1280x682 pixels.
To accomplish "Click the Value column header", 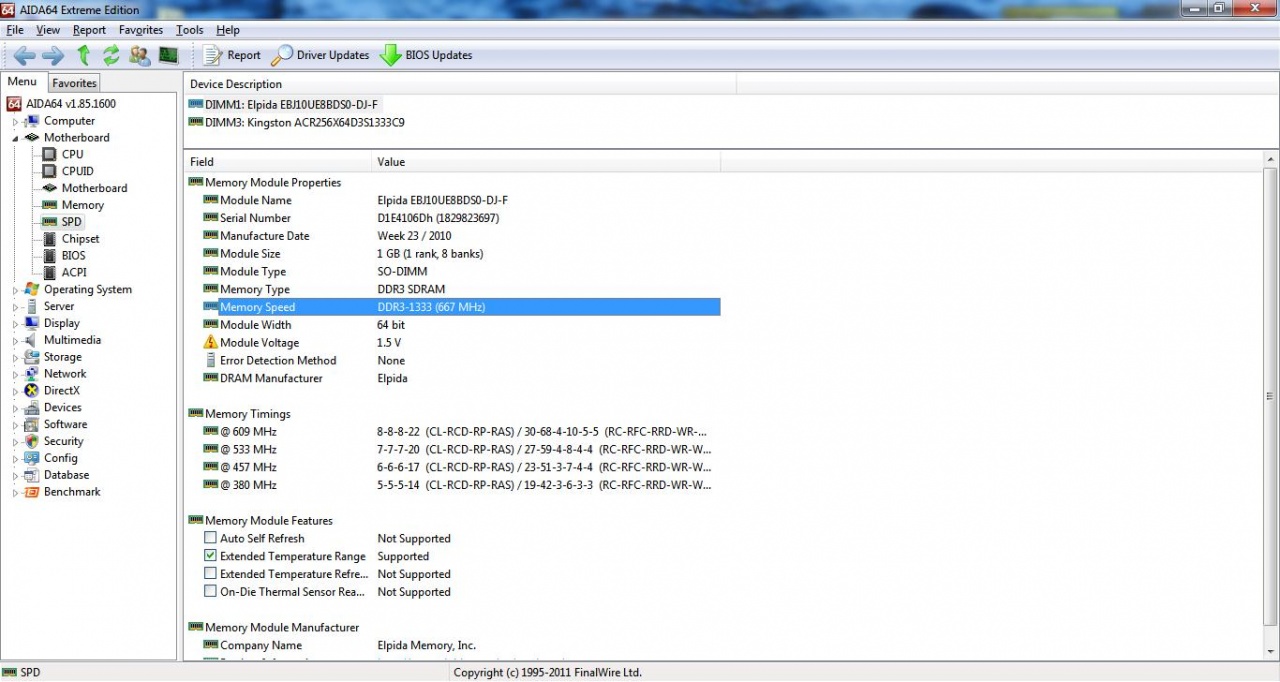I will tap(546, 161).
